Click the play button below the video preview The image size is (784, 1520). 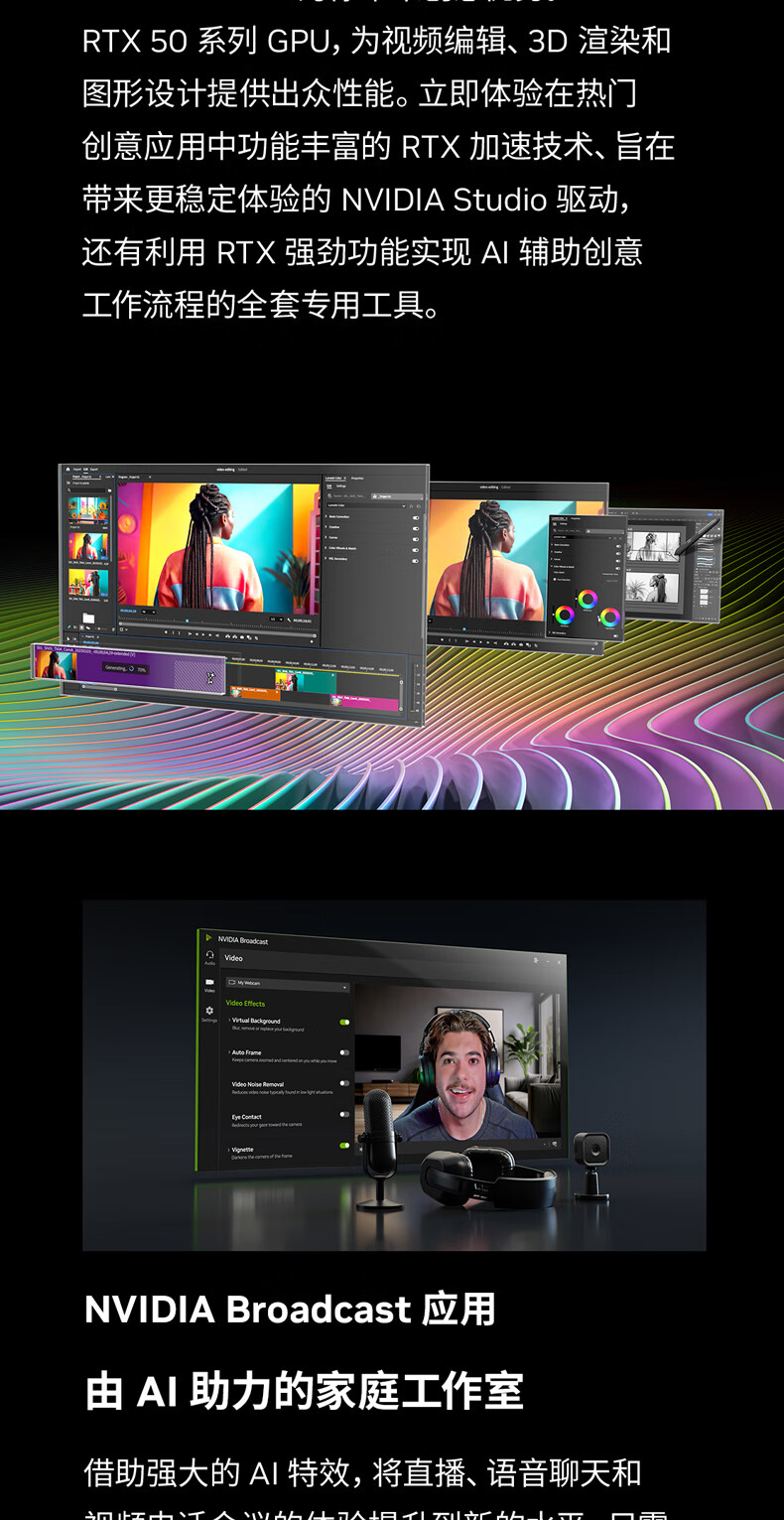[202, 632]
